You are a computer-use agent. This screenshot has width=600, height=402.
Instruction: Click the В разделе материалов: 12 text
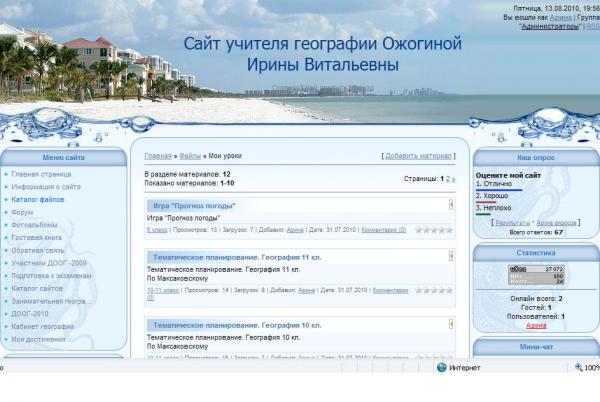click(188, 174)
